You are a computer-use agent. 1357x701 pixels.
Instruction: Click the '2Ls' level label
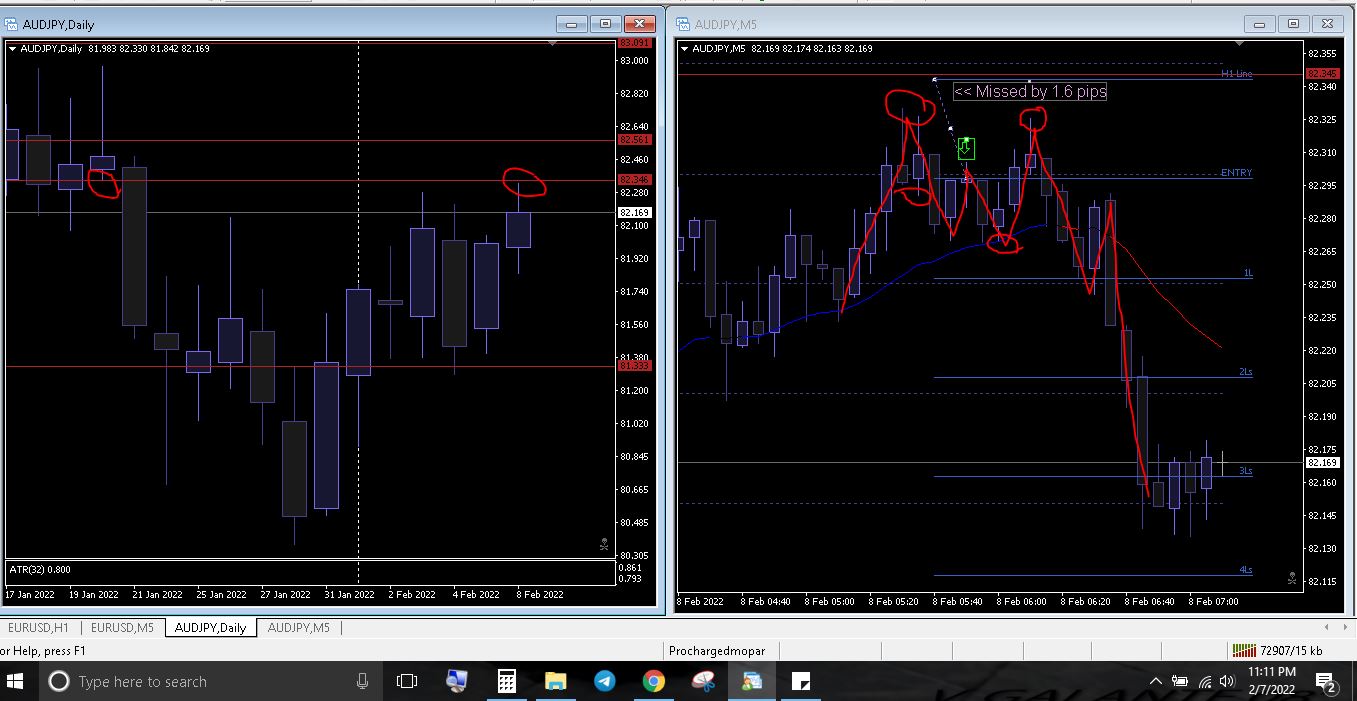pyautogui.click(x=1246, y=371)
